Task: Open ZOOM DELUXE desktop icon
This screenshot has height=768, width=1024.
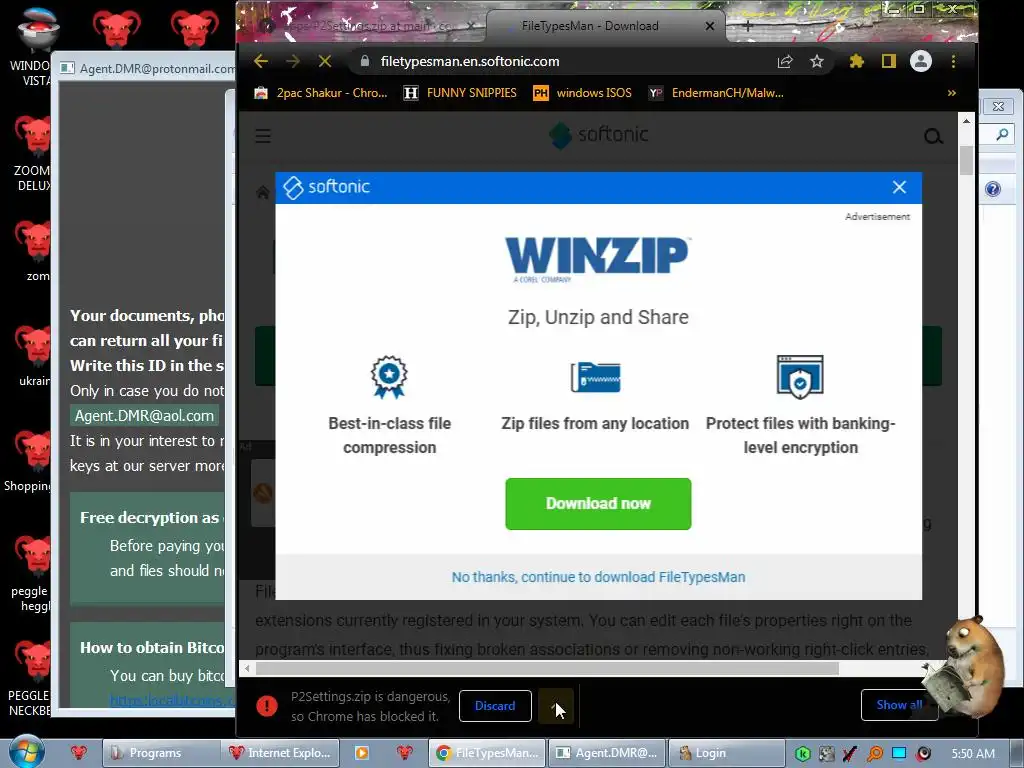Action: tap(33, 153)
